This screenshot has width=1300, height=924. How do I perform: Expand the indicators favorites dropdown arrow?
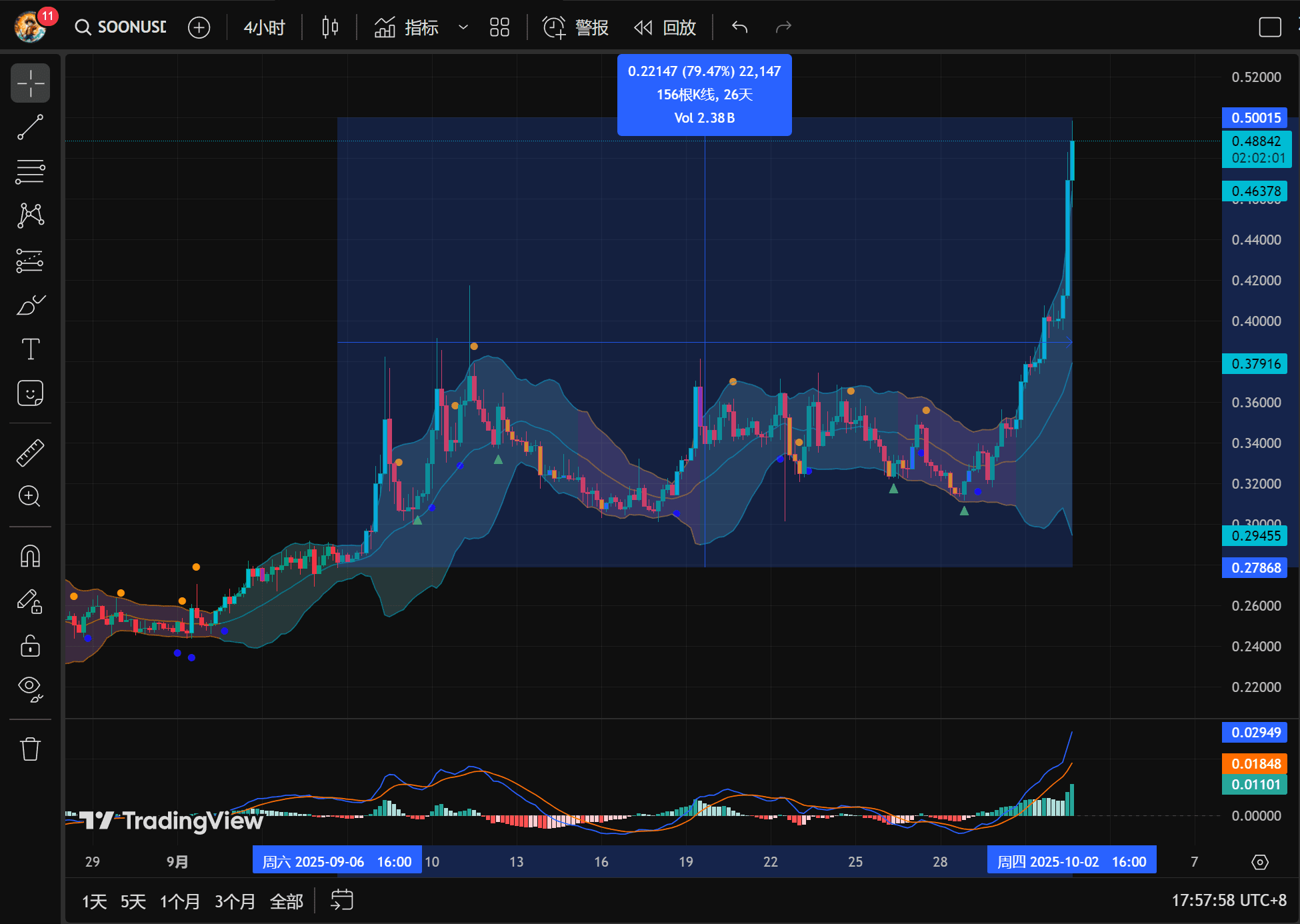click(463, 27)
